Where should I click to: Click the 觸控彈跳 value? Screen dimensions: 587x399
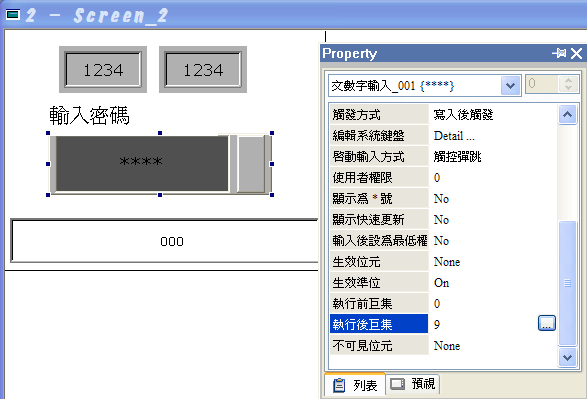tap(457, 156)
